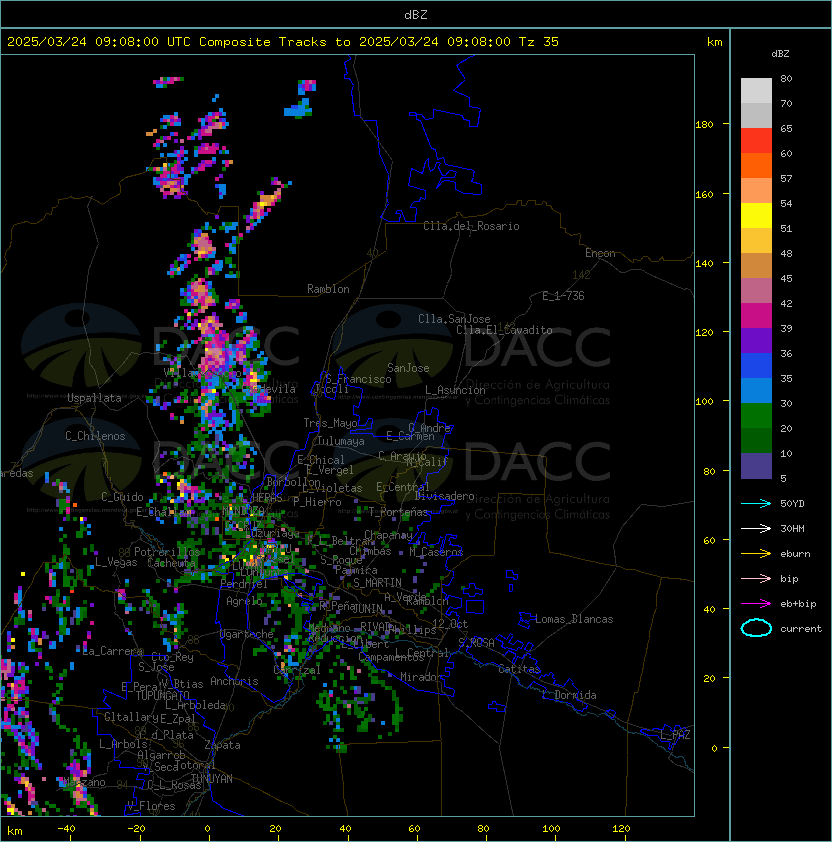Select the 'Mirador' map label

pyautogui.click(x=421, y=677)
